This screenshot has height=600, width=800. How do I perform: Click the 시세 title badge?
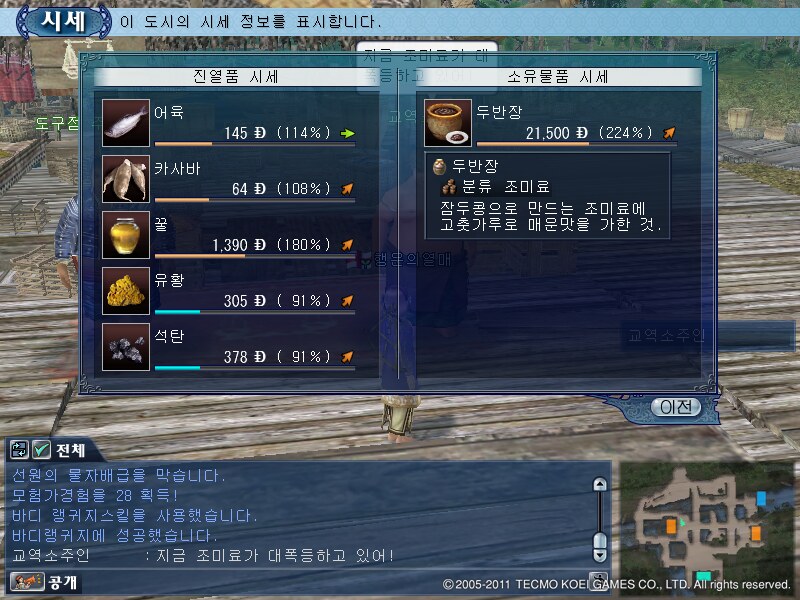(x=64, y=22)
